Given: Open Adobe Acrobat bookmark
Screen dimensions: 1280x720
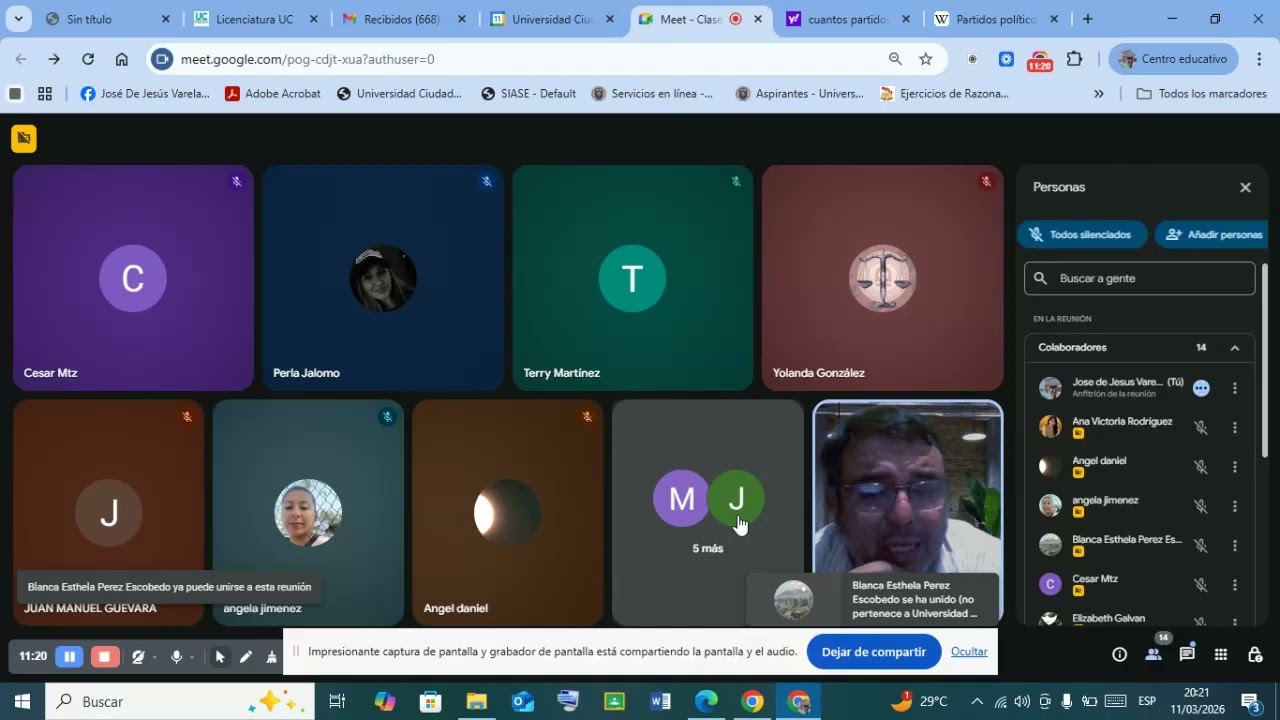Looking at the screenshot, I should (x=272, y=94).
